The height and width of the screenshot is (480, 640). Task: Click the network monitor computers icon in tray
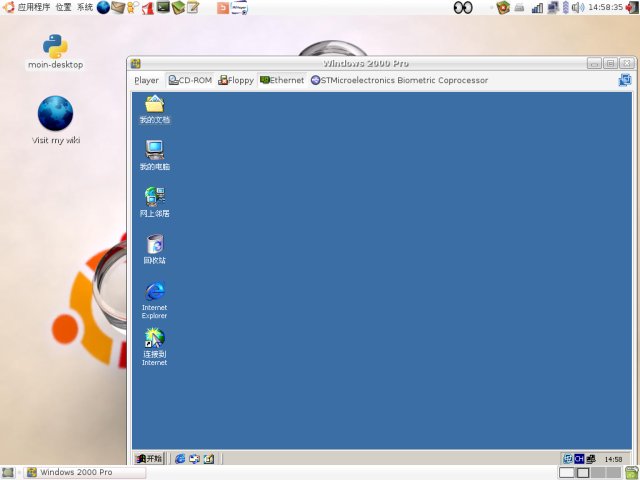point(553,7)
